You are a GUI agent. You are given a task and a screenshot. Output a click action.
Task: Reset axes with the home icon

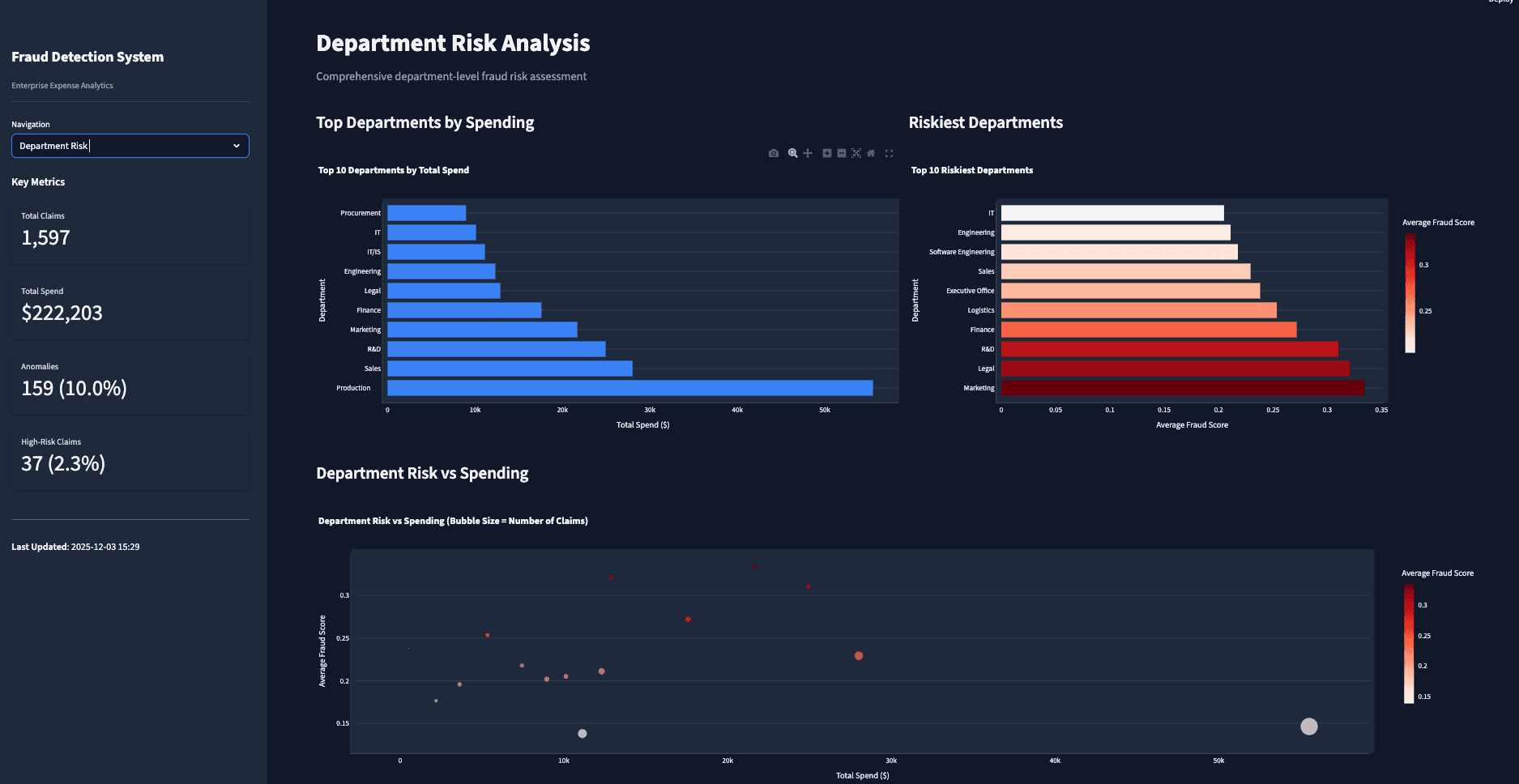[x=871, y=153]
